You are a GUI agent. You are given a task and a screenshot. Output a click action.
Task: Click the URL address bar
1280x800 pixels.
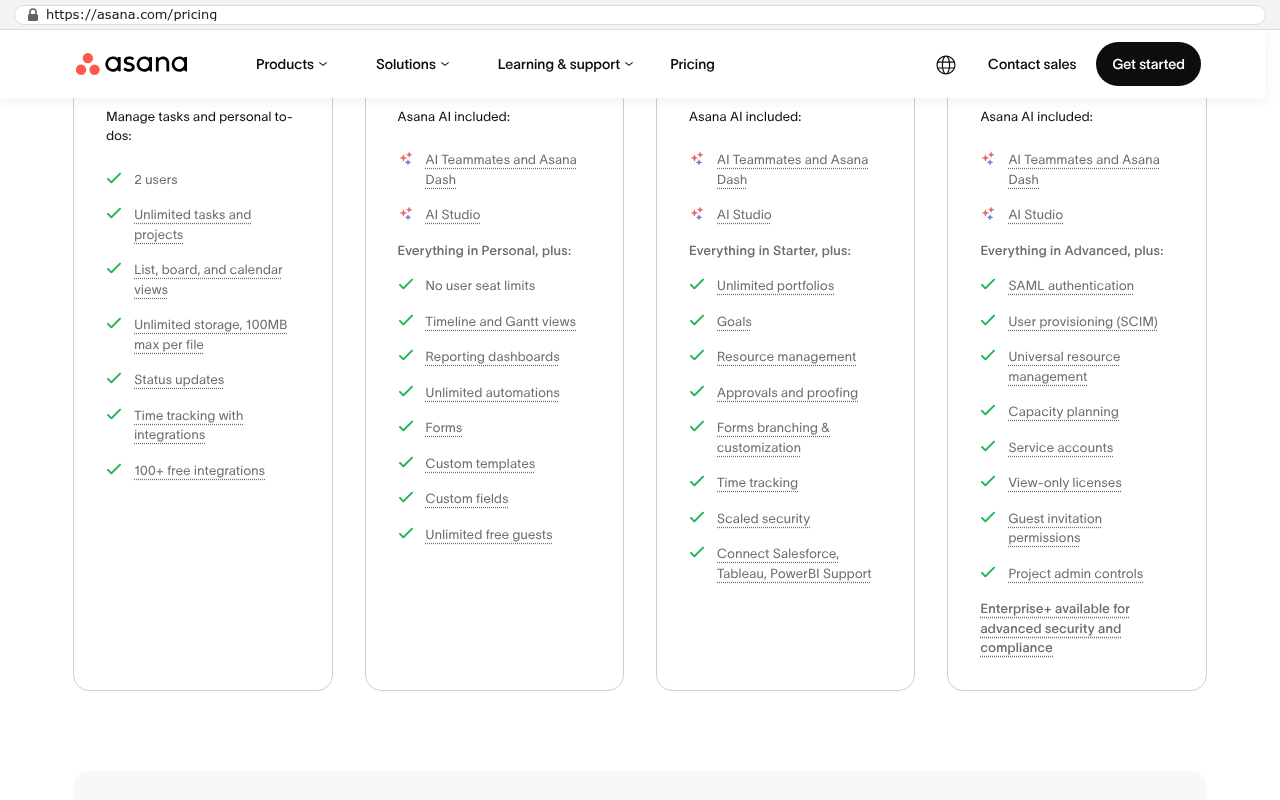[x=640, y=15]
